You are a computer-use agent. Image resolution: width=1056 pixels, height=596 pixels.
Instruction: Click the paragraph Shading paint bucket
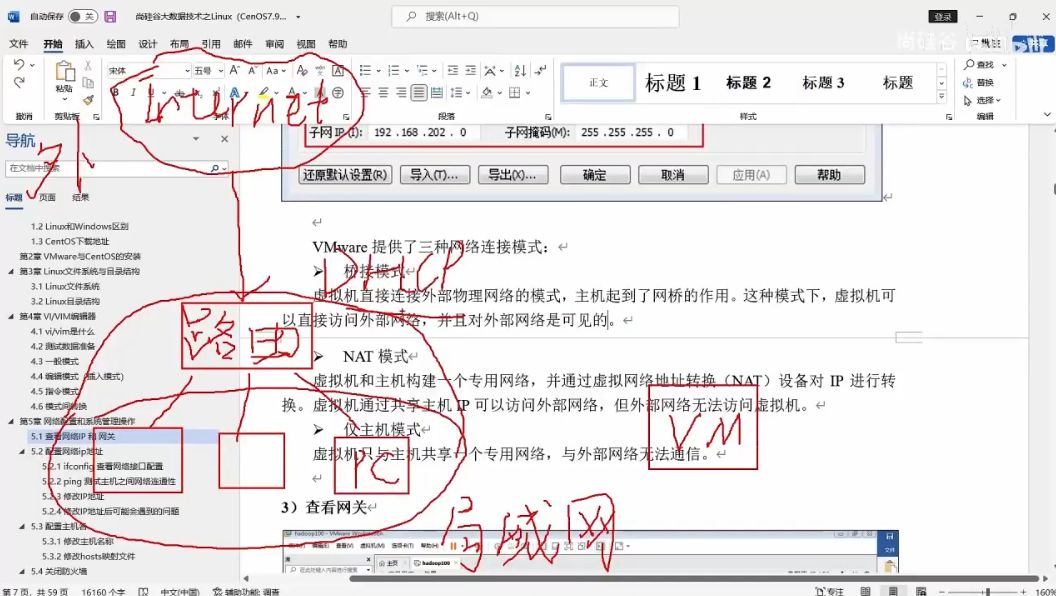pyautogui.click(x=487, y=92)
